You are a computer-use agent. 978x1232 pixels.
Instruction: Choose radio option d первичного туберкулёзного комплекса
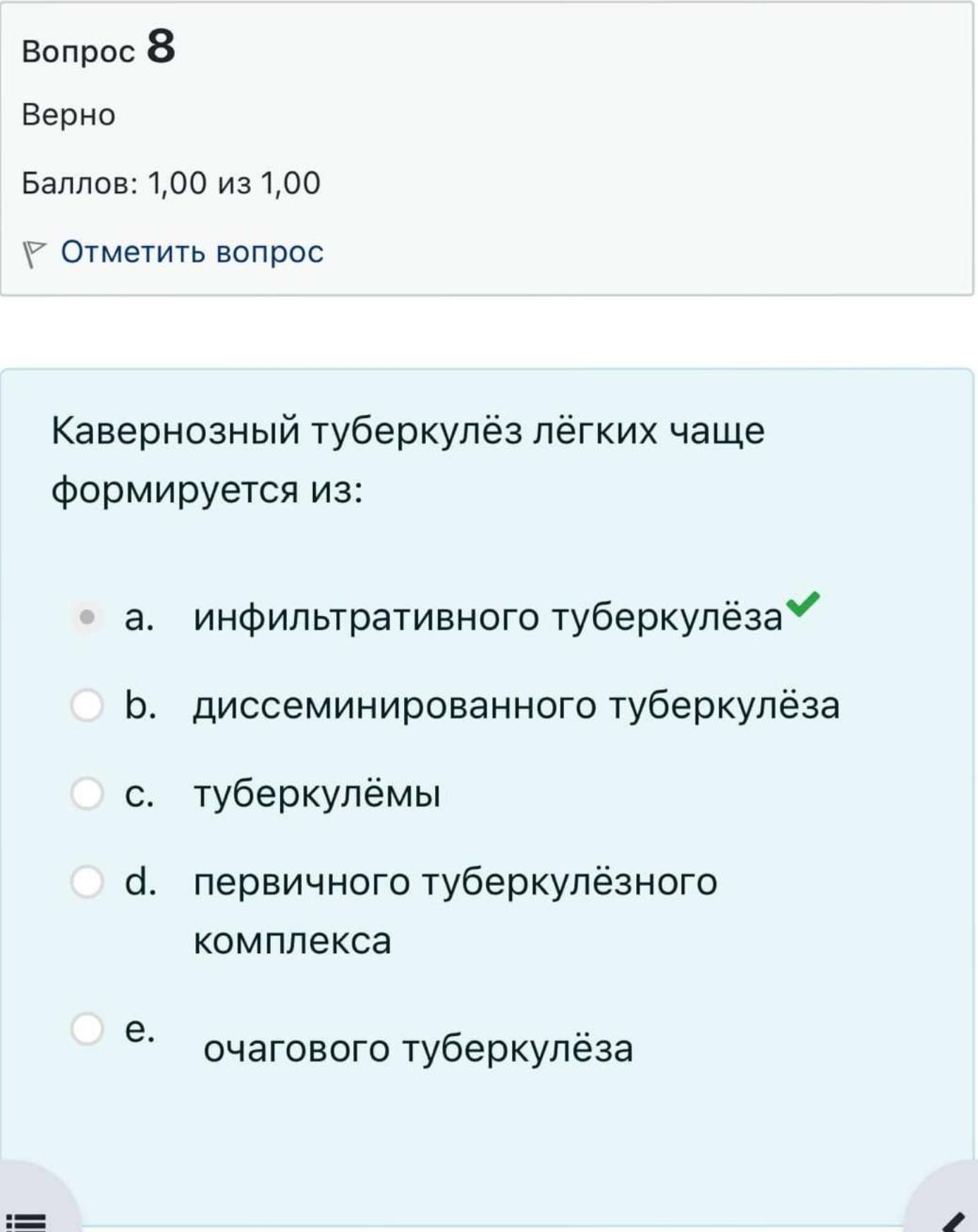point(87,882)
